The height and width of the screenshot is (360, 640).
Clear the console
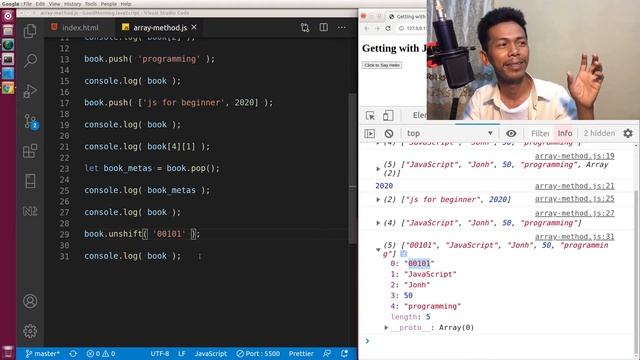(x=389, y=133)
